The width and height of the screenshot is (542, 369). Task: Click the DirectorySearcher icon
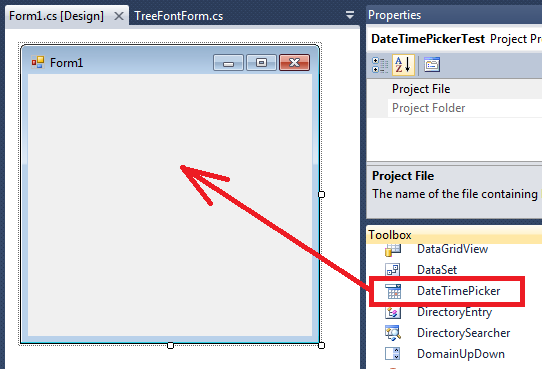point(393,333)
